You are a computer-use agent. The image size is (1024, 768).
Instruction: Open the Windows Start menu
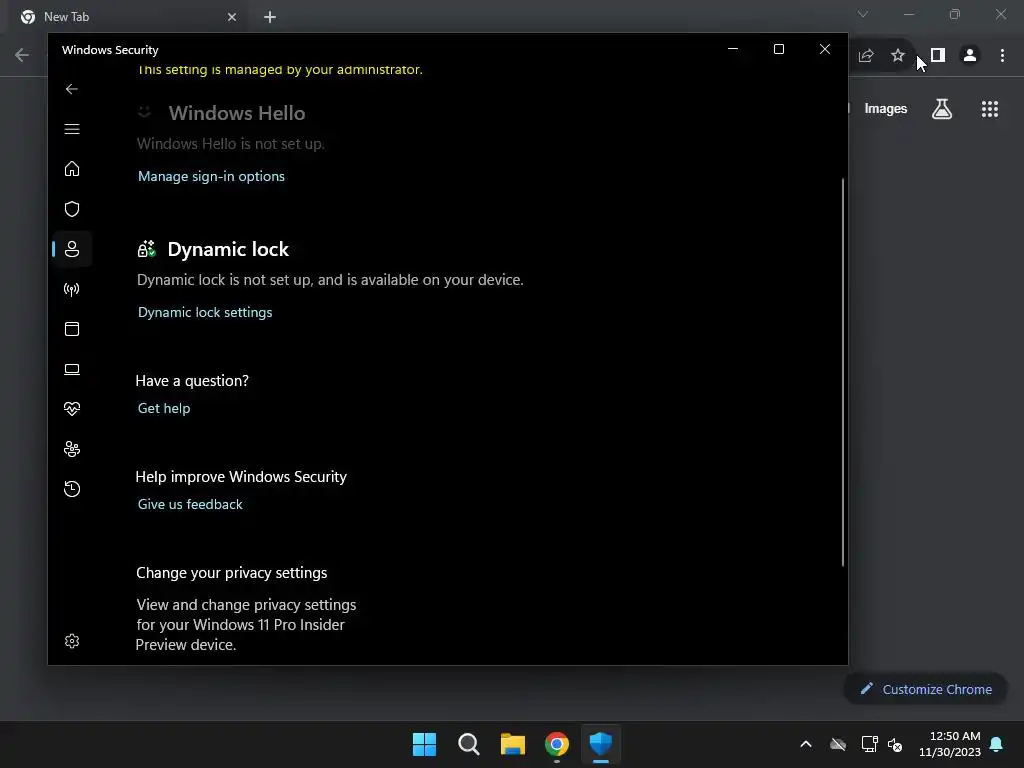click(x=424, y=744)
